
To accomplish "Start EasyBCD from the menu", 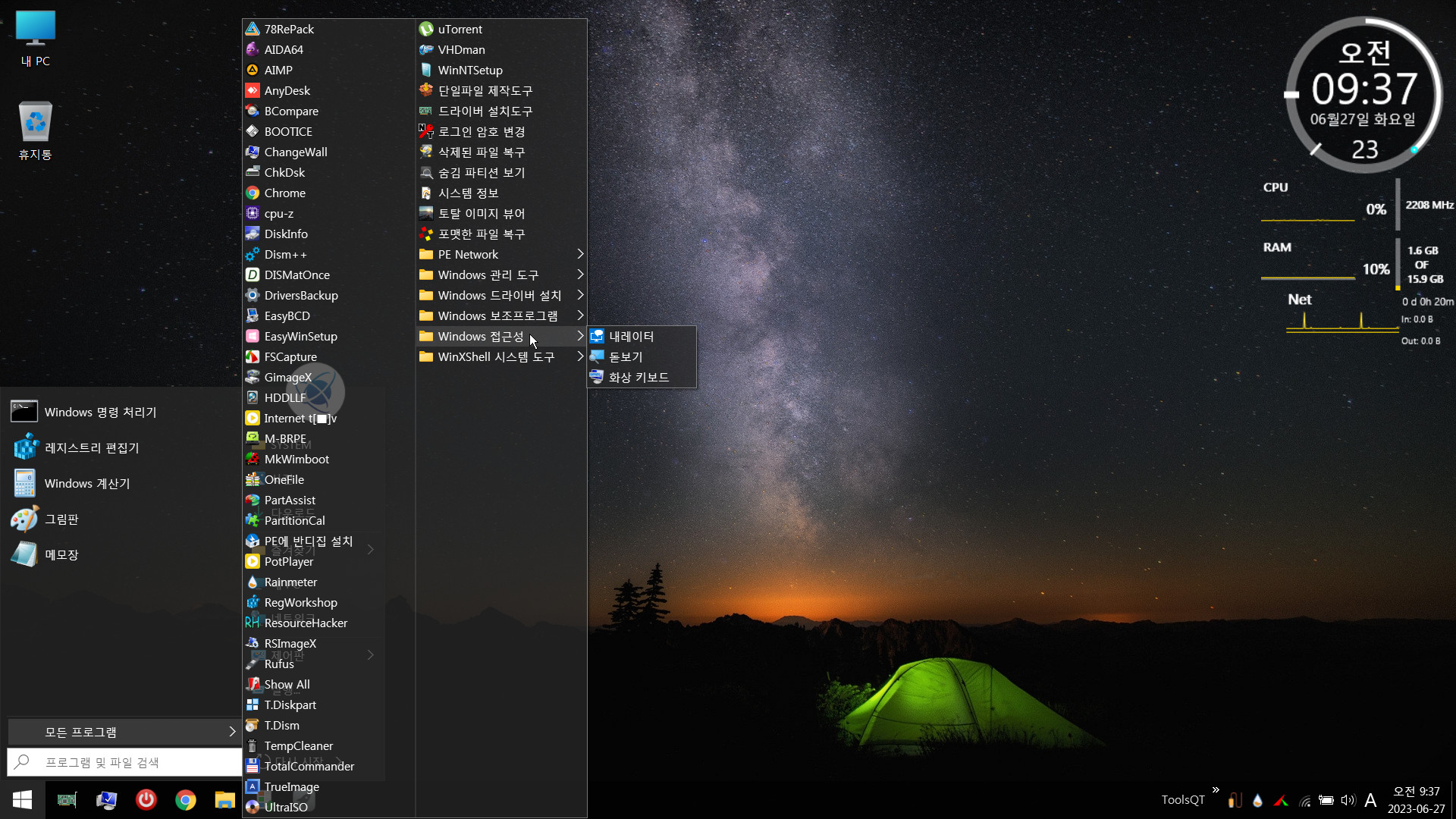I will pos(328,315).
